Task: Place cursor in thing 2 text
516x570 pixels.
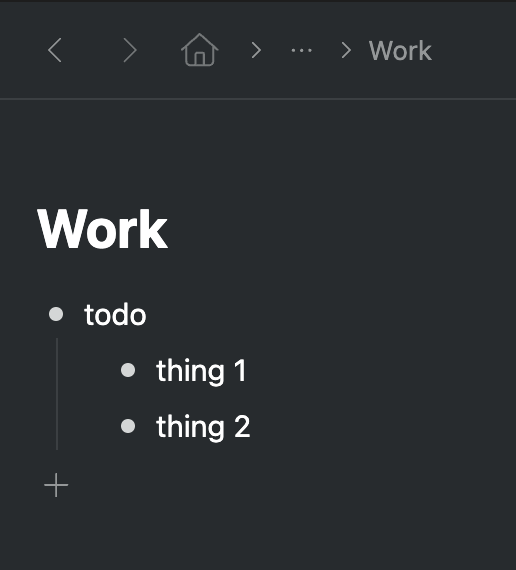Action: [x=203, y=427]
